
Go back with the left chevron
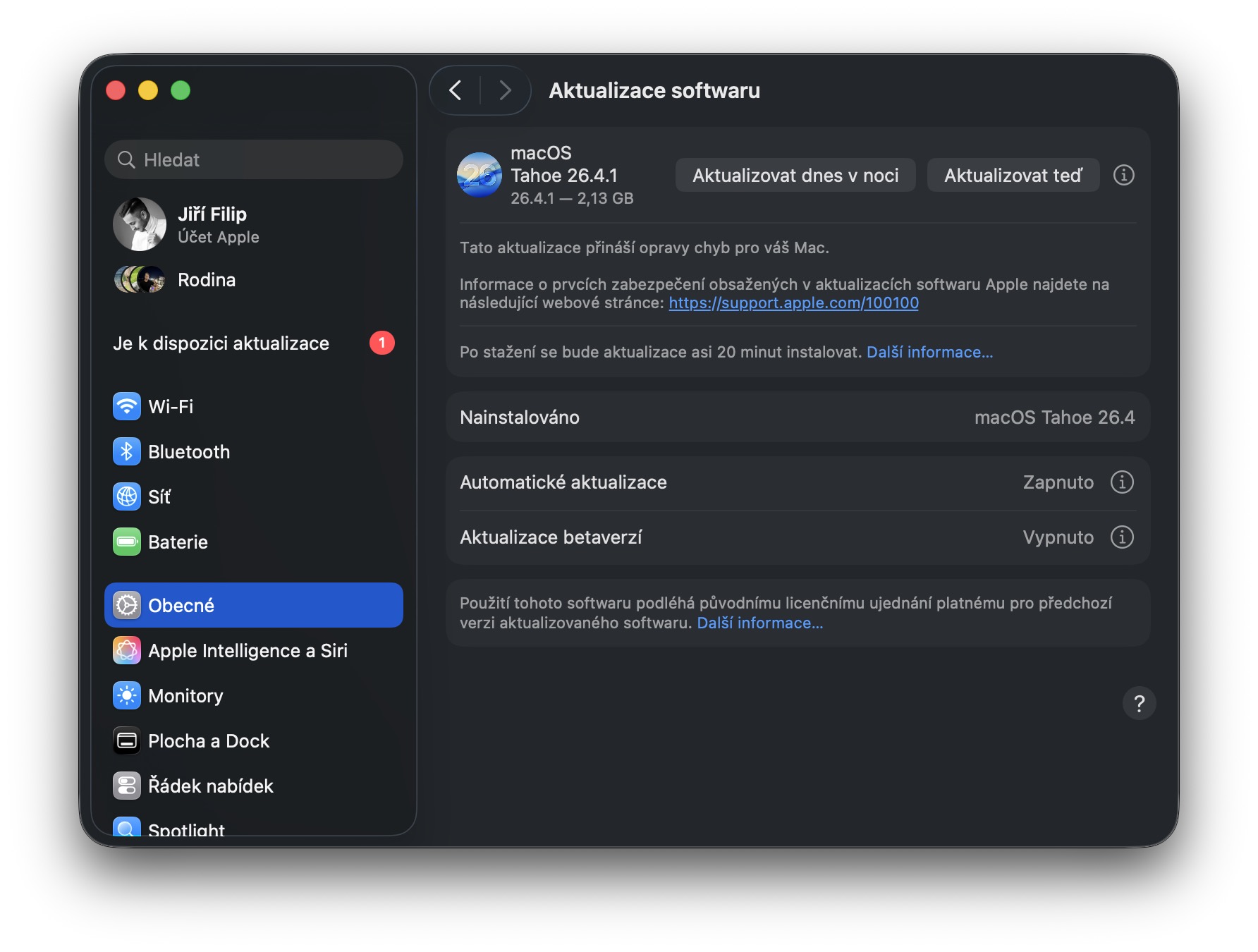456,90
